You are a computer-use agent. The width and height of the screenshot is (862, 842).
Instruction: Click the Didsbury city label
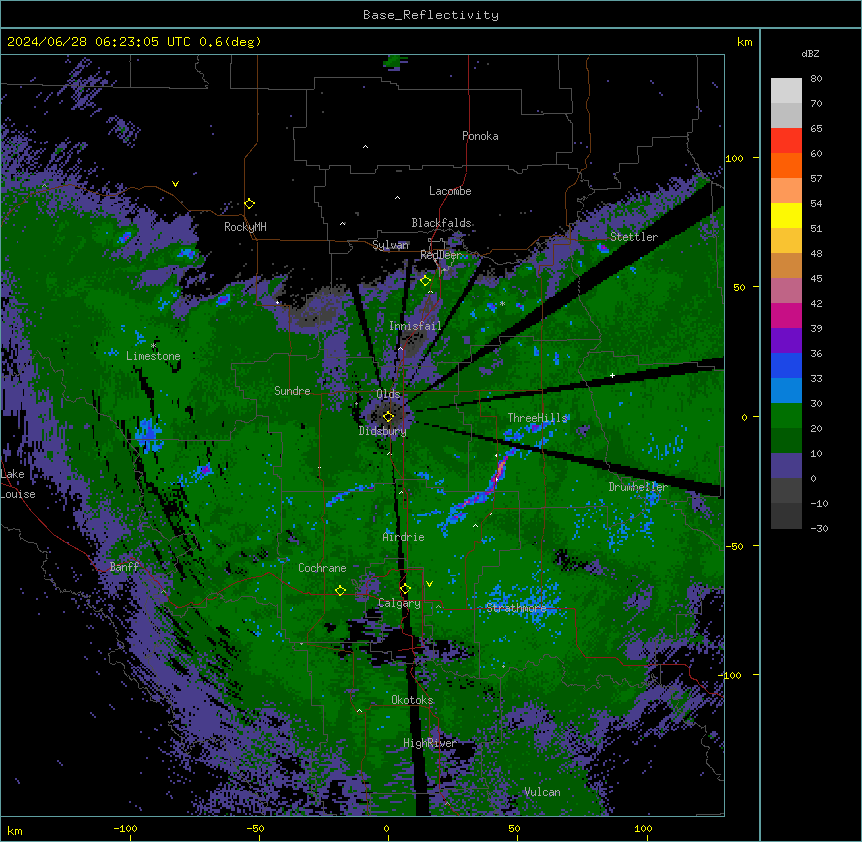click(x=383, y=431)
